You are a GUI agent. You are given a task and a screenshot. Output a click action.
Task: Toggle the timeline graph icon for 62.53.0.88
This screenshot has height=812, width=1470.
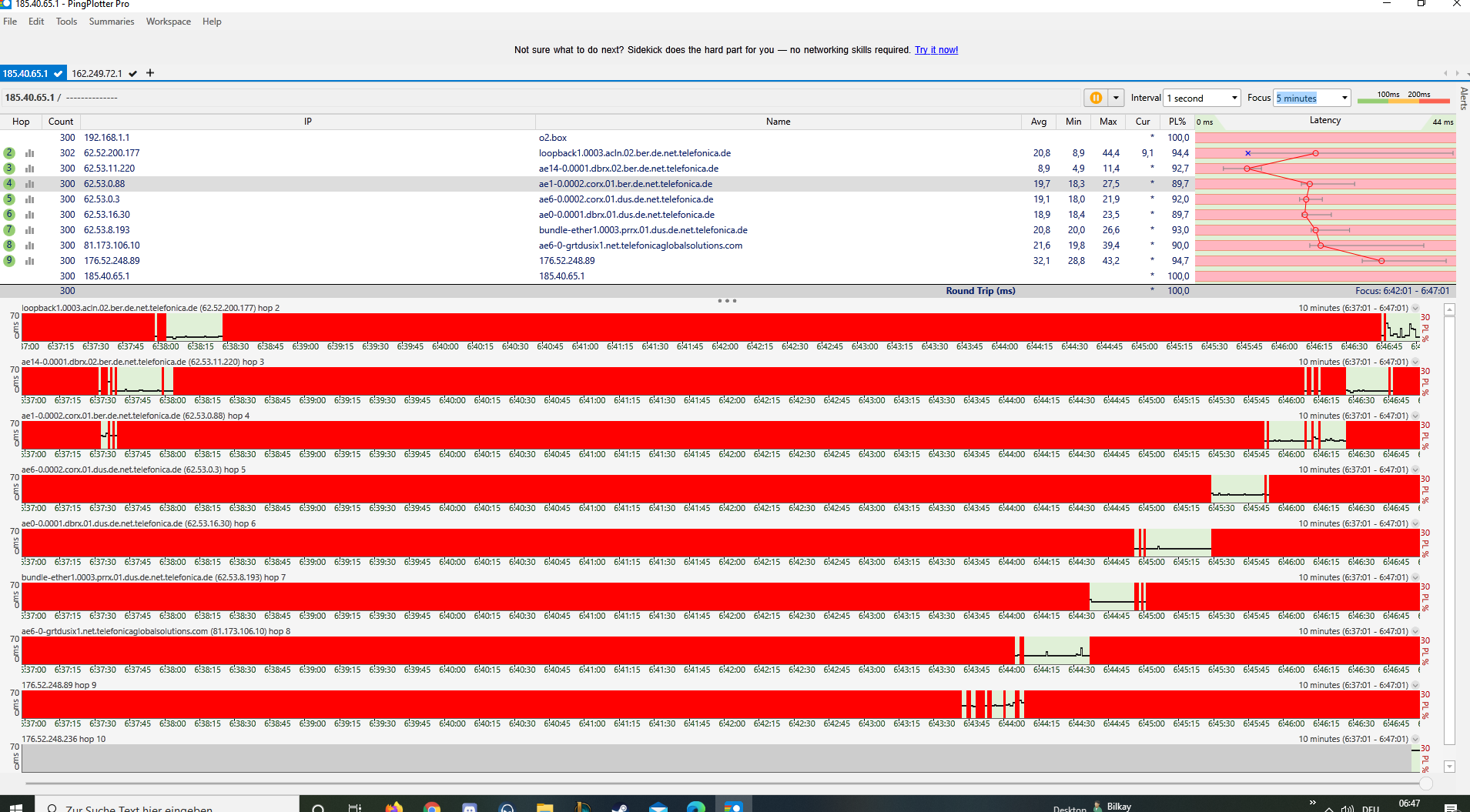(29, 184)
